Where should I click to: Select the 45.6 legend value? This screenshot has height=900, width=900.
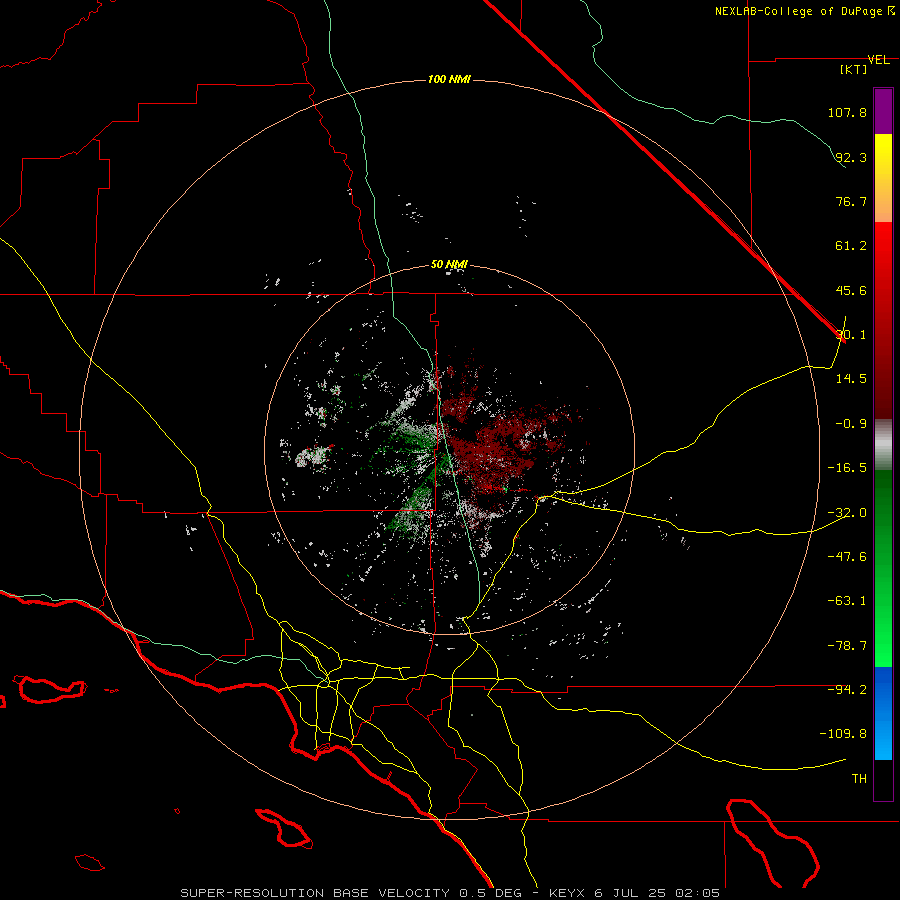851,290
